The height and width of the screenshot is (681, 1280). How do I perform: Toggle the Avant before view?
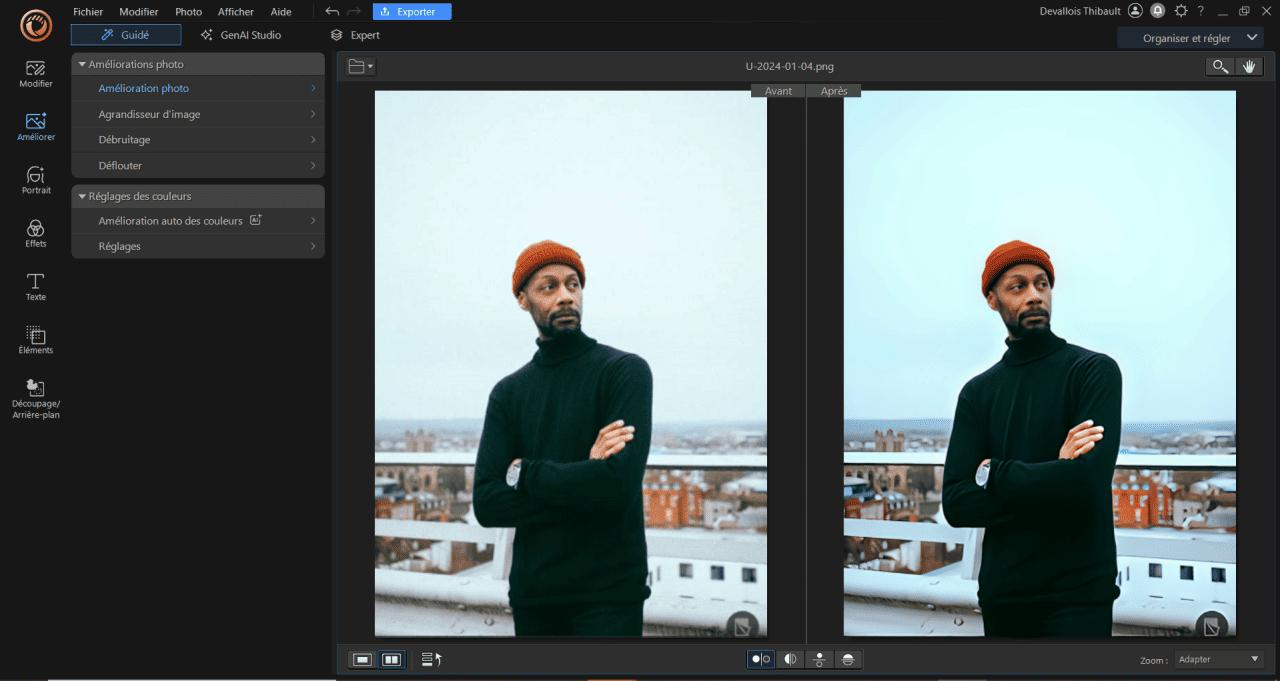[x=778, y=90]
